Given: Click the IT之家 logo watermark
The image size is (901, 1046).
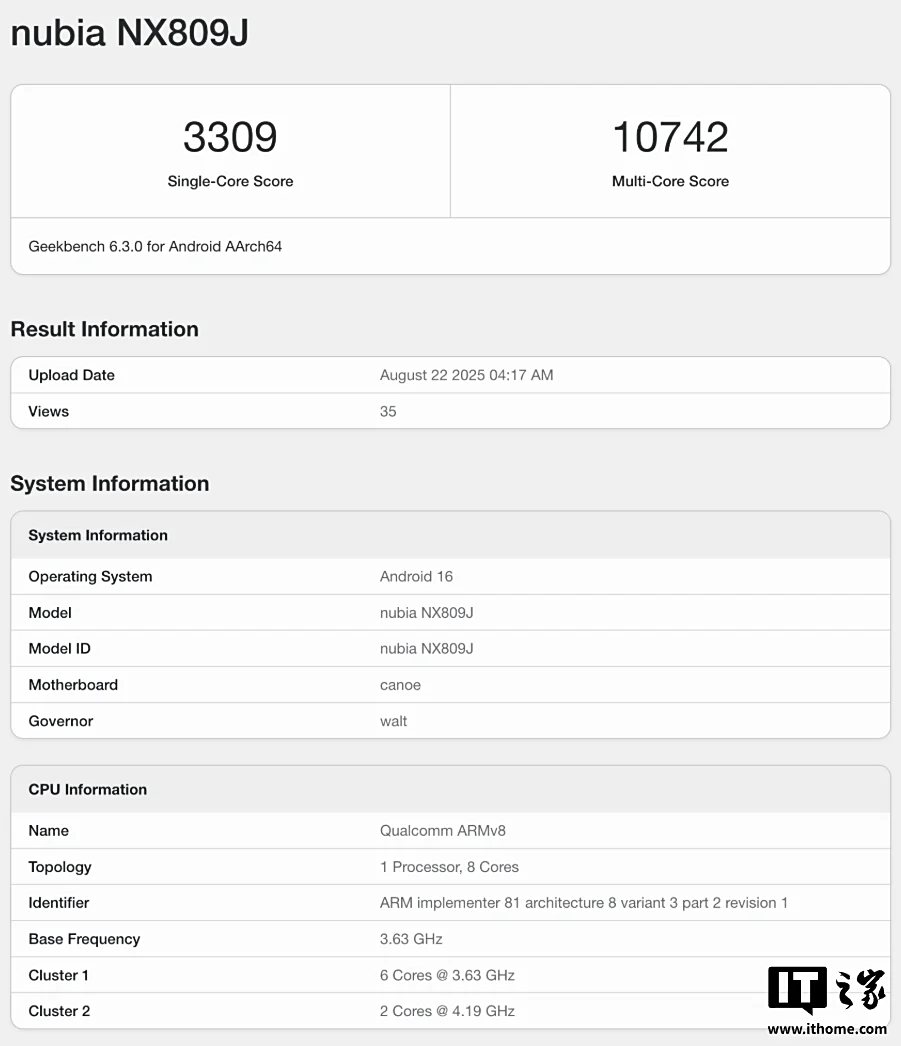Looking at the screenshot, I should point(826,991).
